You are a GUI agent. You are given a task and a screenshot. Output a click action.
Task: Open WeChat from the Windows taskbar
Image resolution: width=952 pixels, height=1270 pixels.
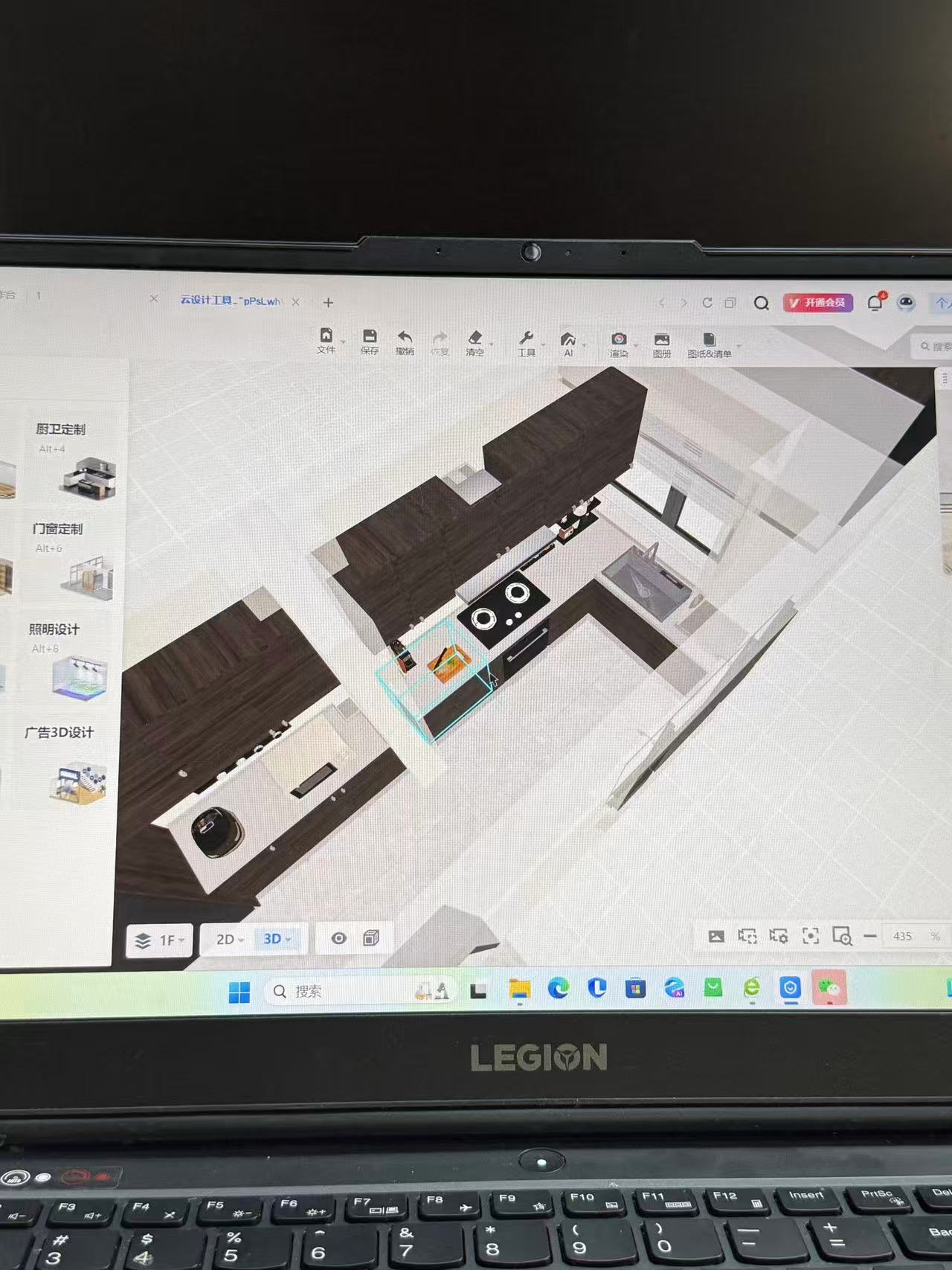(829, 989)
